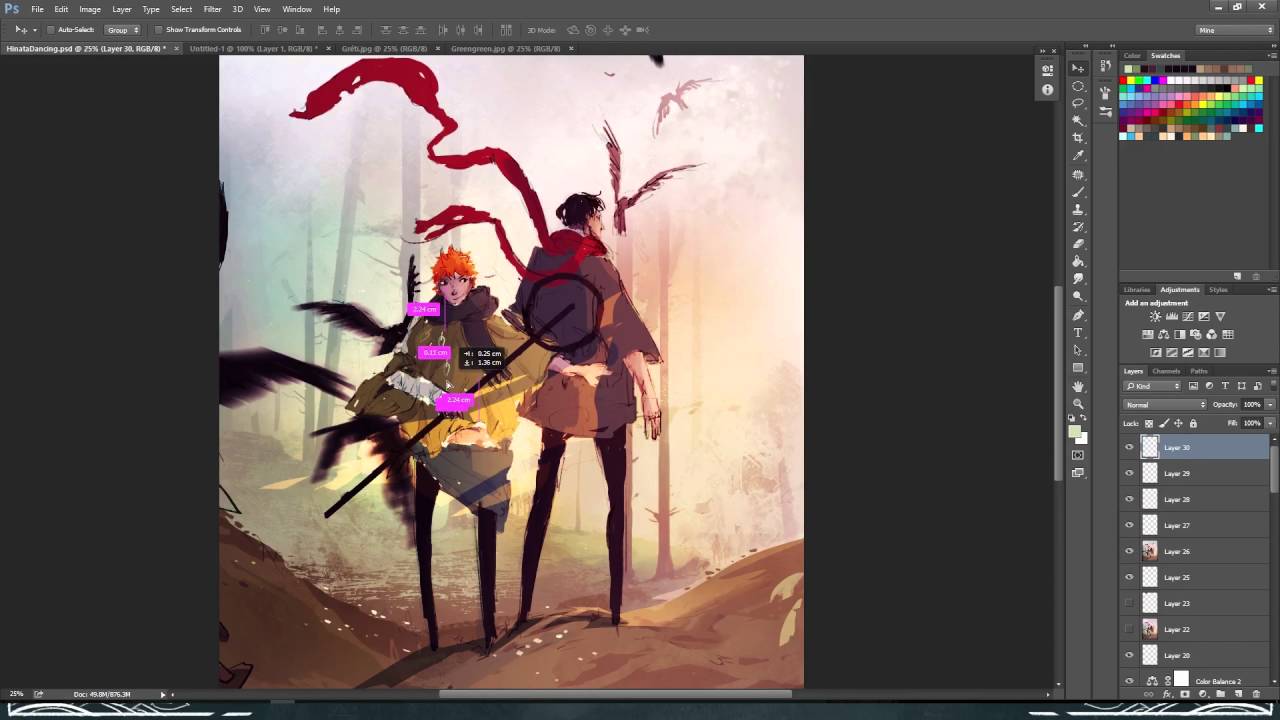Image resolution: width=1280 pixels, height=720 pixels.
Task: Expand the Fill slider arrow
Action: [x=1270, y=424]
